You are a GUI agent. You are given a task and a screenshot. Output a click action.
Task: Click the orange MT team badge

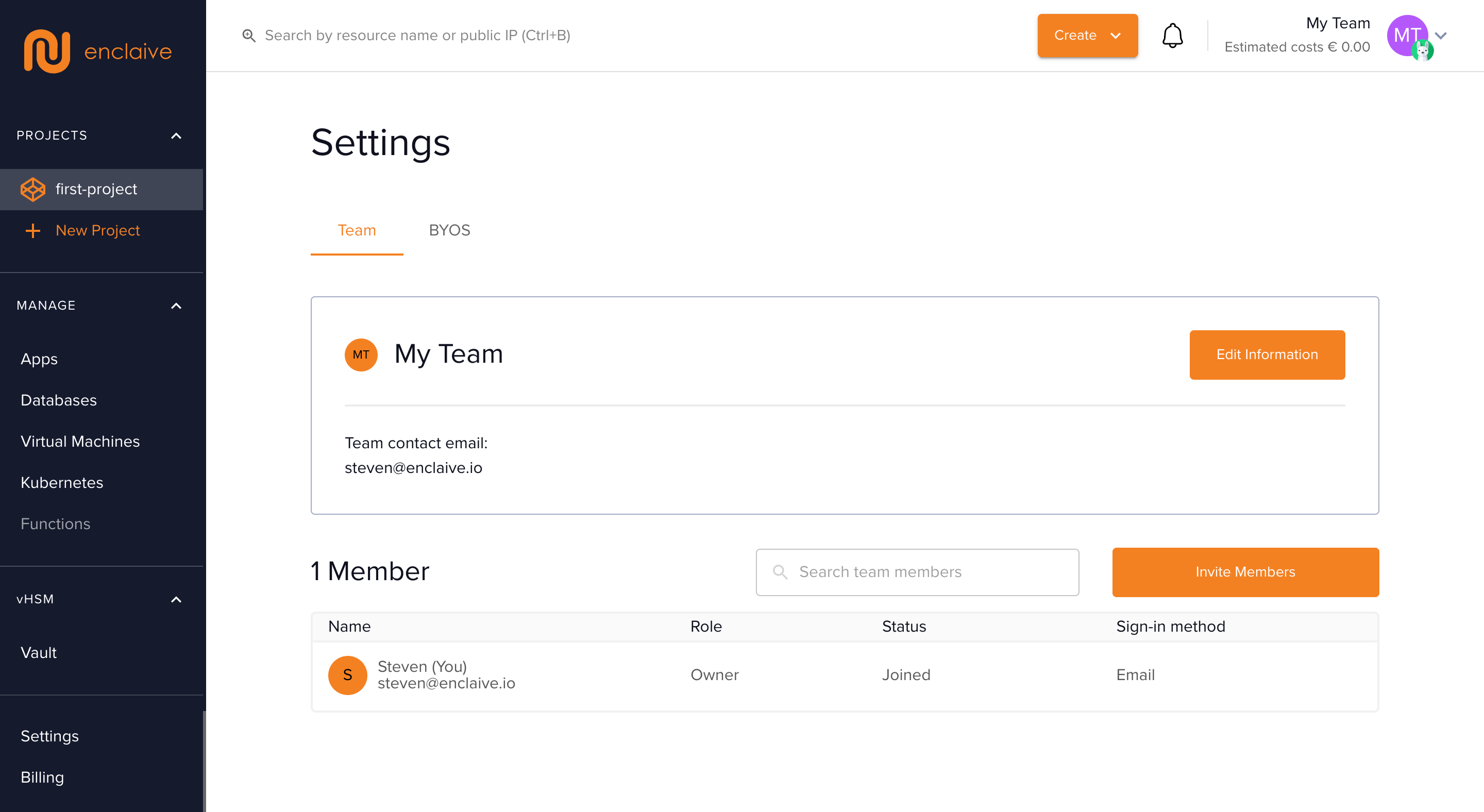pos(361,355)
